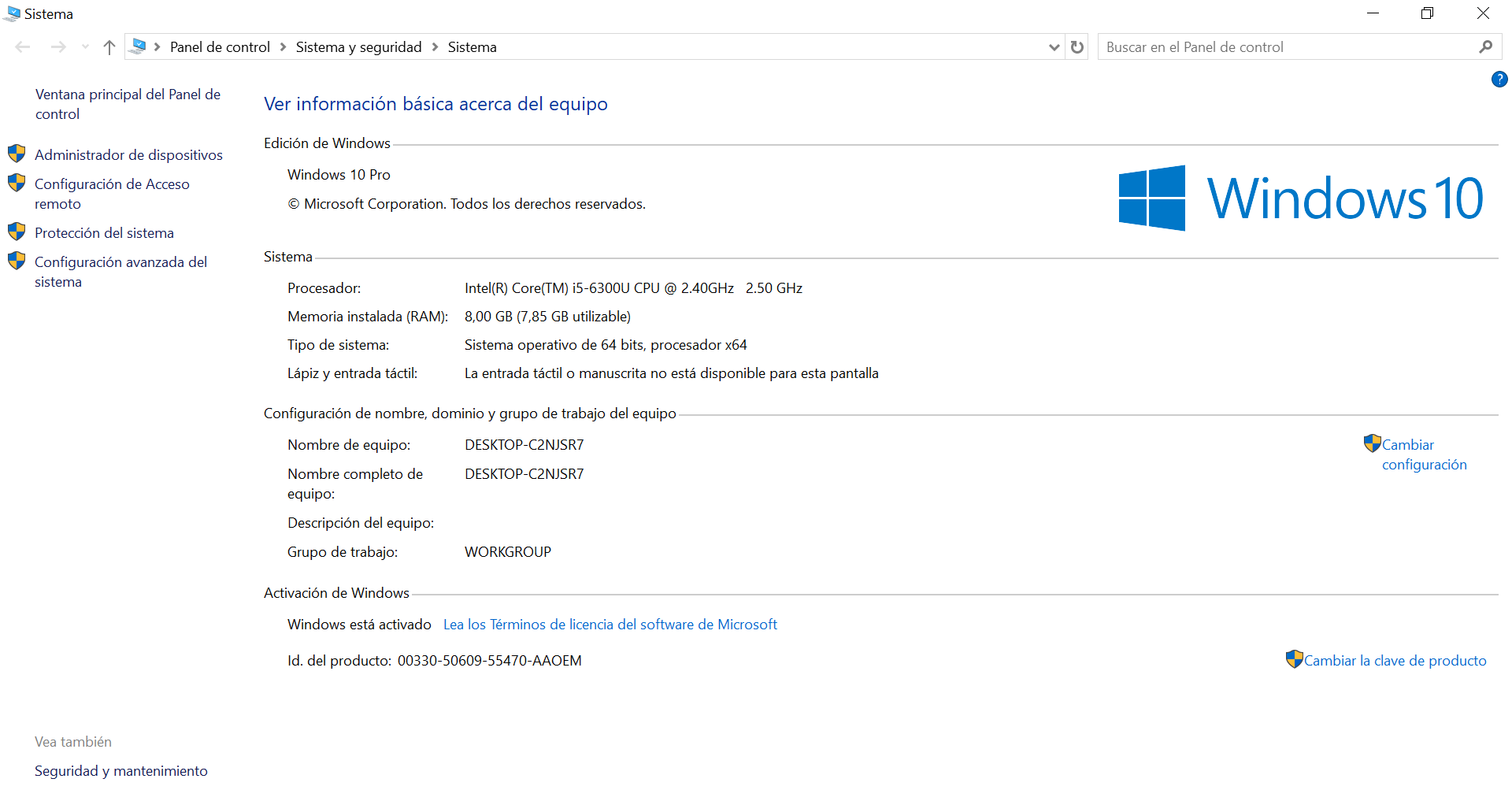Screen dimensions: 1512x801
Task: Select Sistema y seguridad breadcrumb
Action: (x=359, y=47)
